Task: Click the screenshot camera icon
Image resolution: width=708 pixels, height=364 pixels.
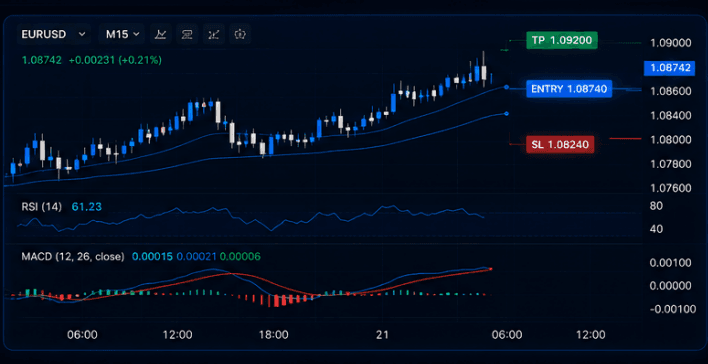Action: click(x=240, y=34)
